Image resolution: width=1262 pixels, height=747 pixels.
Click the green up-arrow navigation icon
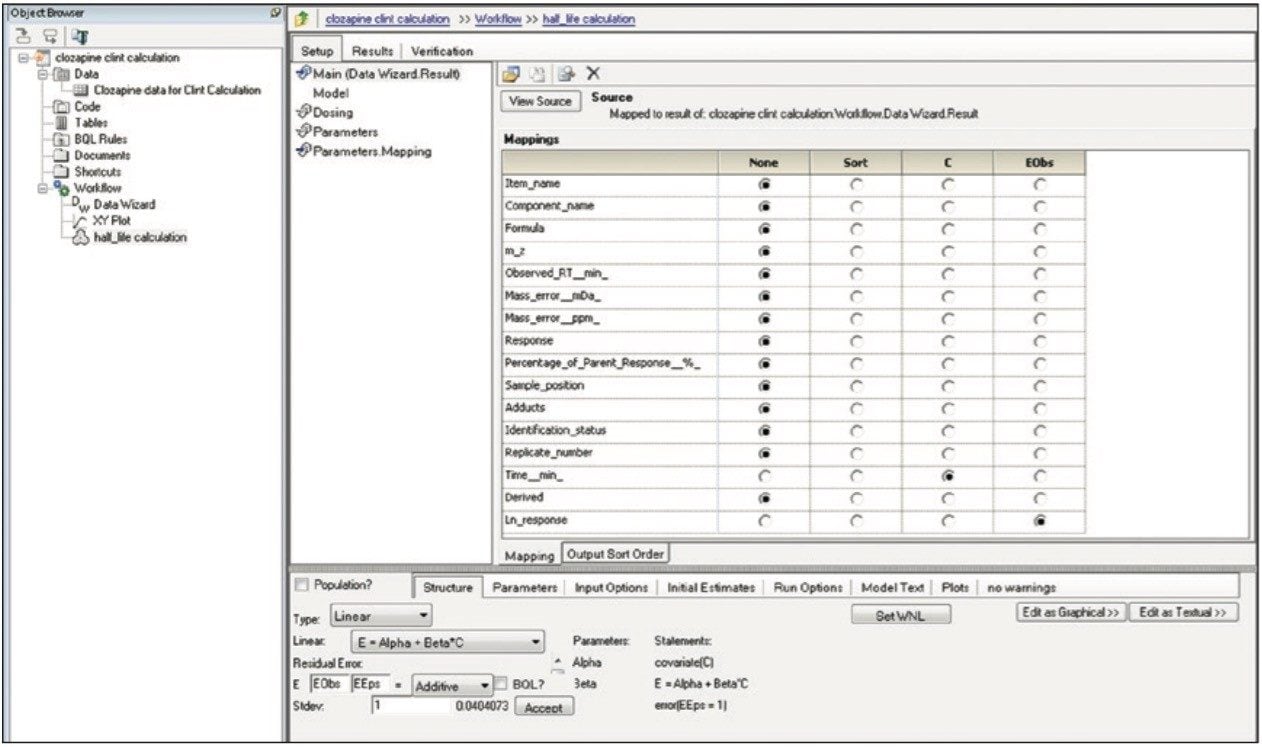coord(301,19)
